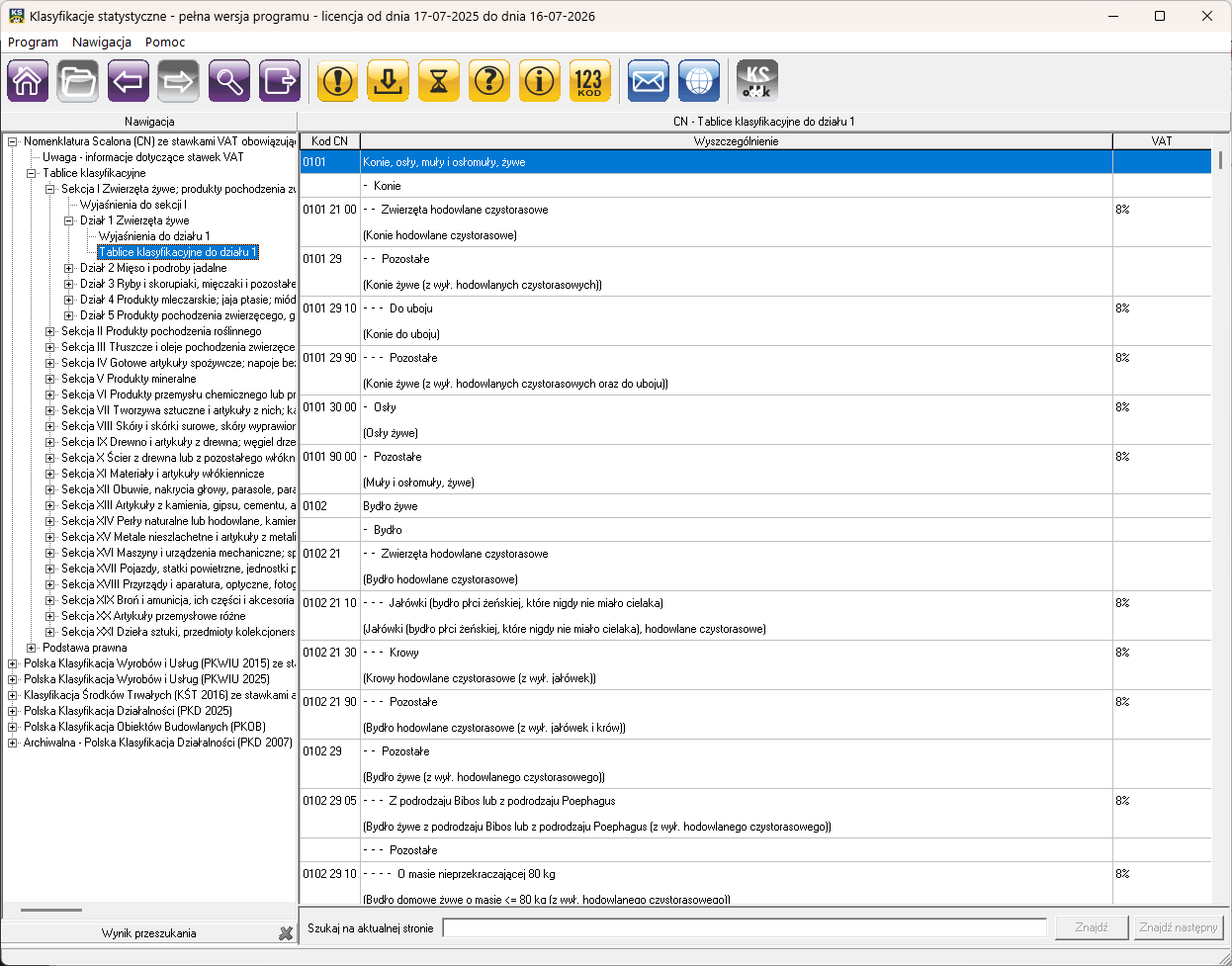
Task: Click the 123 KOD icon
Action: click(589, 81)
